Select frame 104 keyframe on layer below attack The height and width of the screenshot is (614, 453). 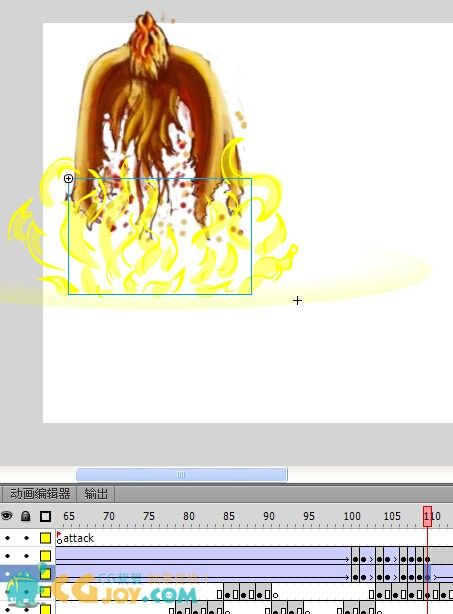coord(379,556)
